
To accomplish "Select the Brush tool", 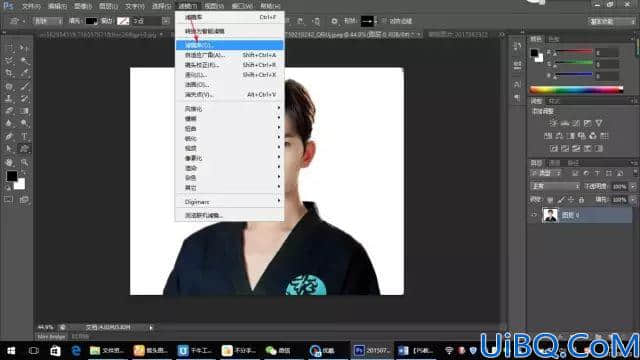I will click(x=24, y=86).
